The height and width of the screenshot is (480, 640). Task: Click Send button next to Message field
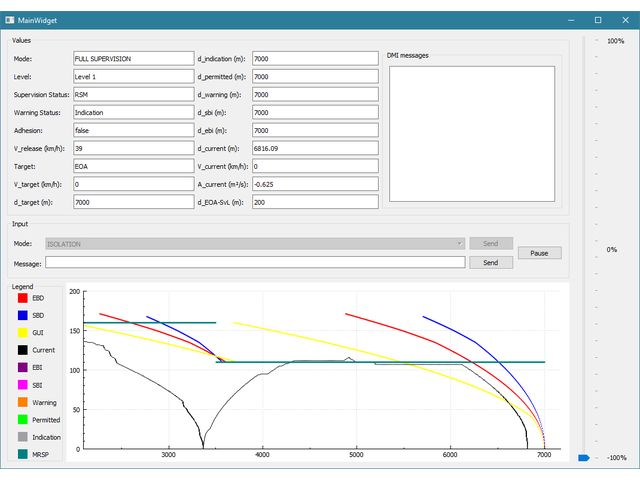[x=490, y=262]
